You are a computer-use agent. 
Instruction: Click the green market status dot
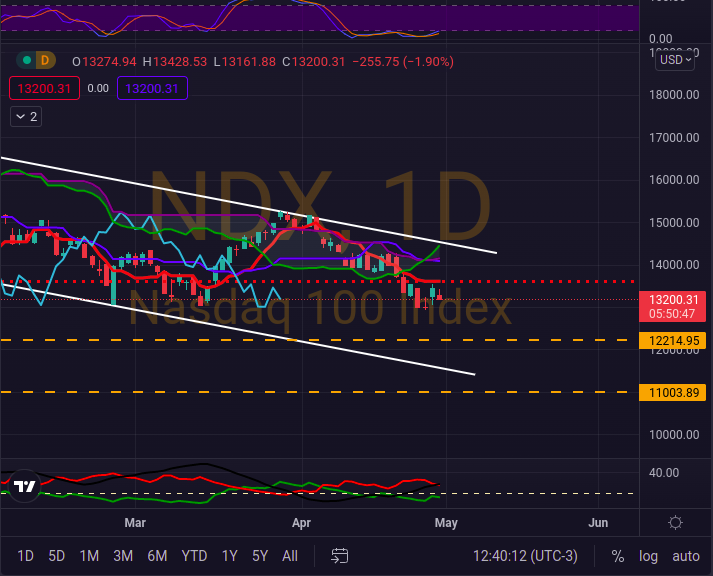point(28,62)
